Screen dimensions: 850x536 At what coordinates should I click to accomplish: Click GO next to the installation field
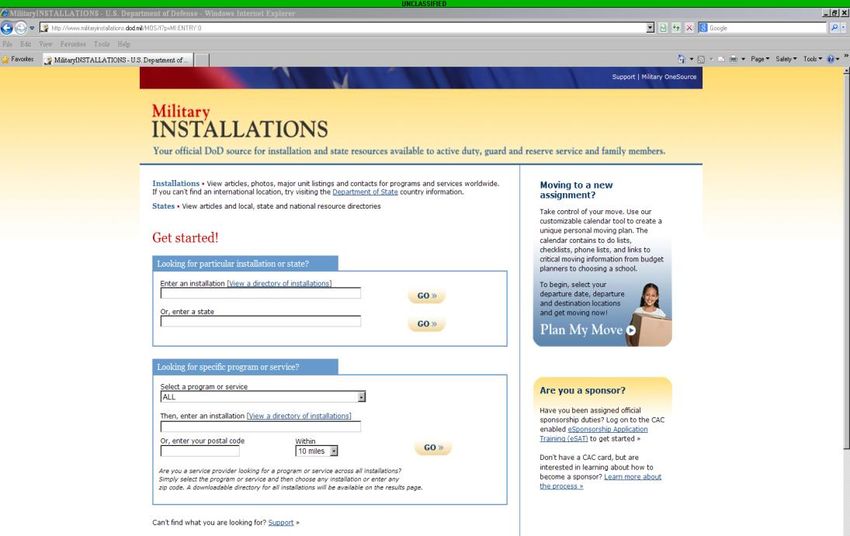(x=427, y=296)
